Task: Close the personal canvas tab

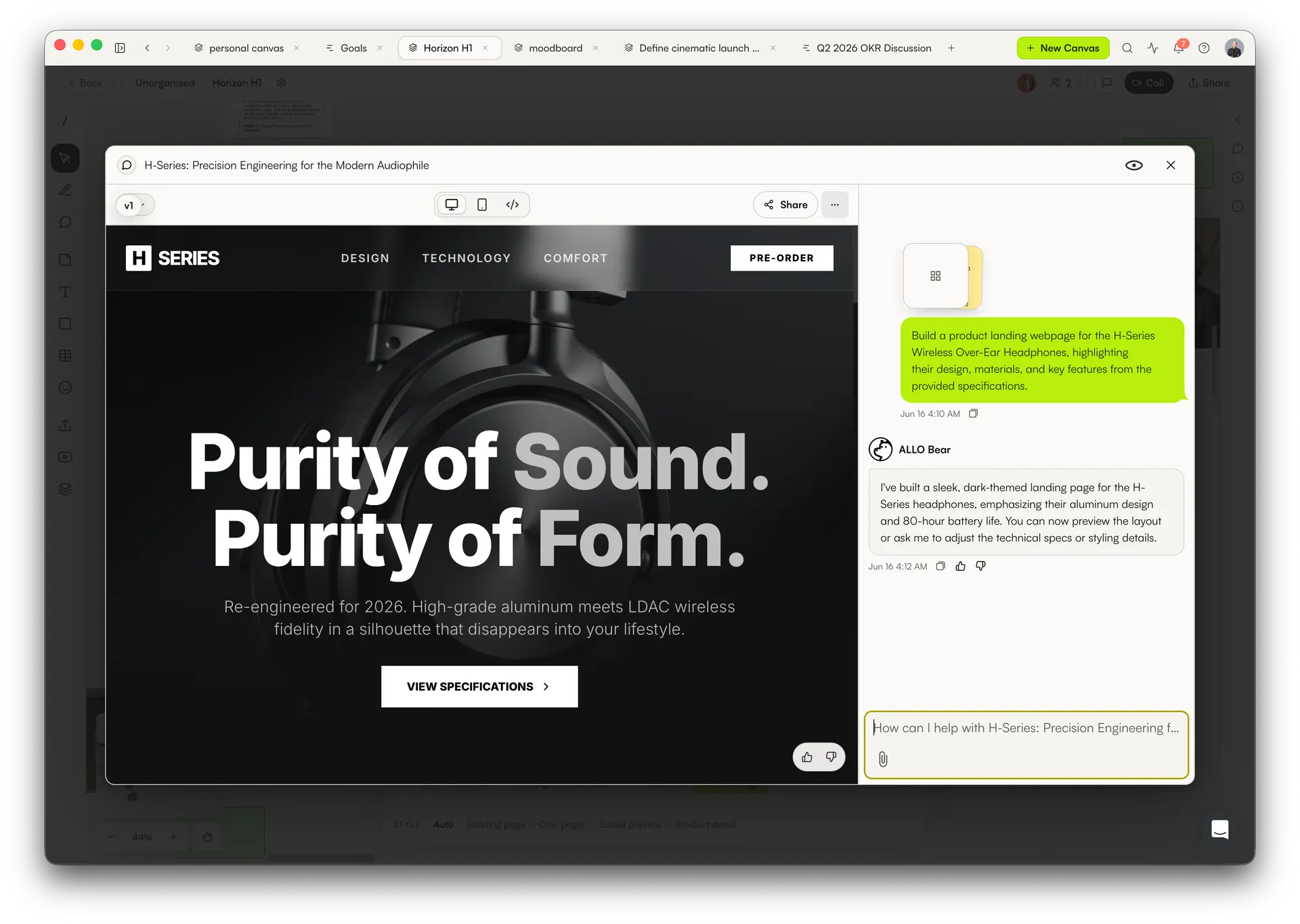Action: click(x=297, y=48)
